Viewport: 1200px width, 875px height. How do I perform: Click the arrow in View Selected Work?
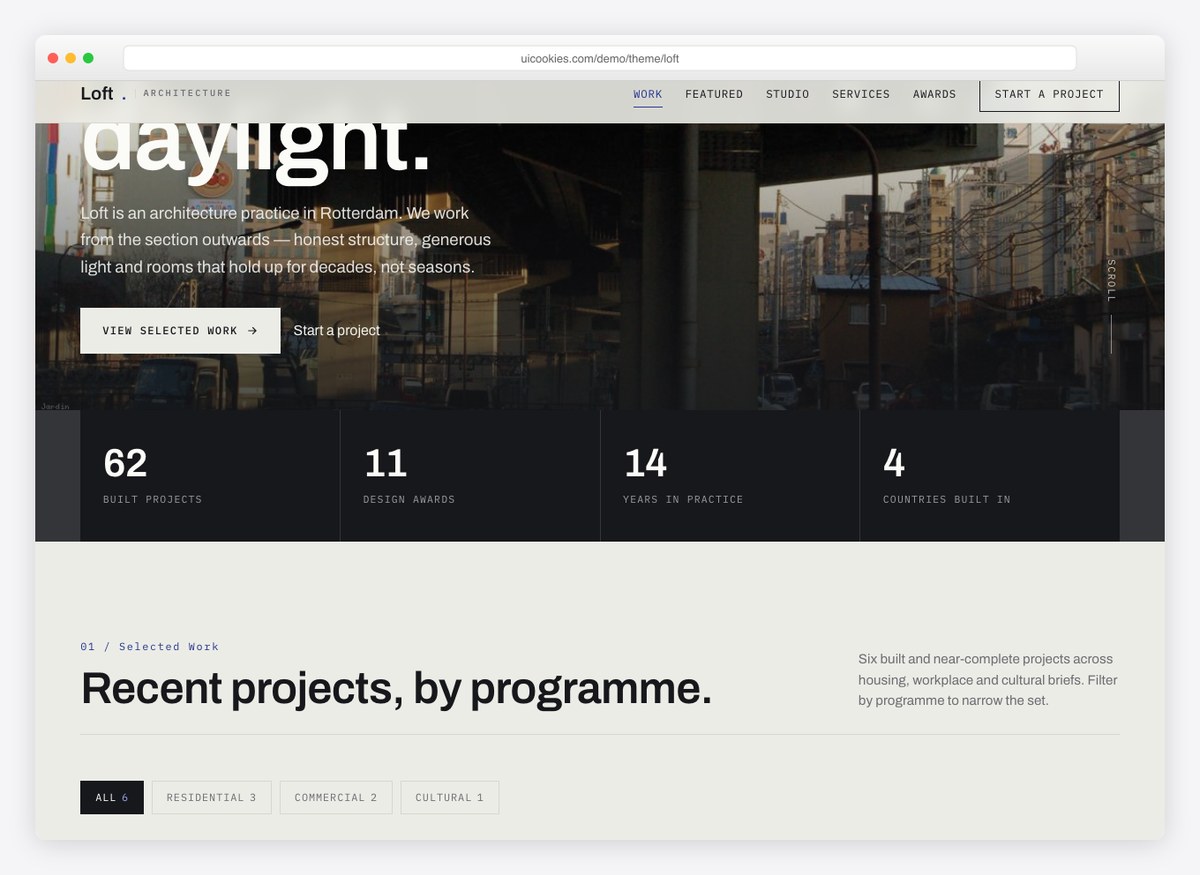[x=252, y=331]
